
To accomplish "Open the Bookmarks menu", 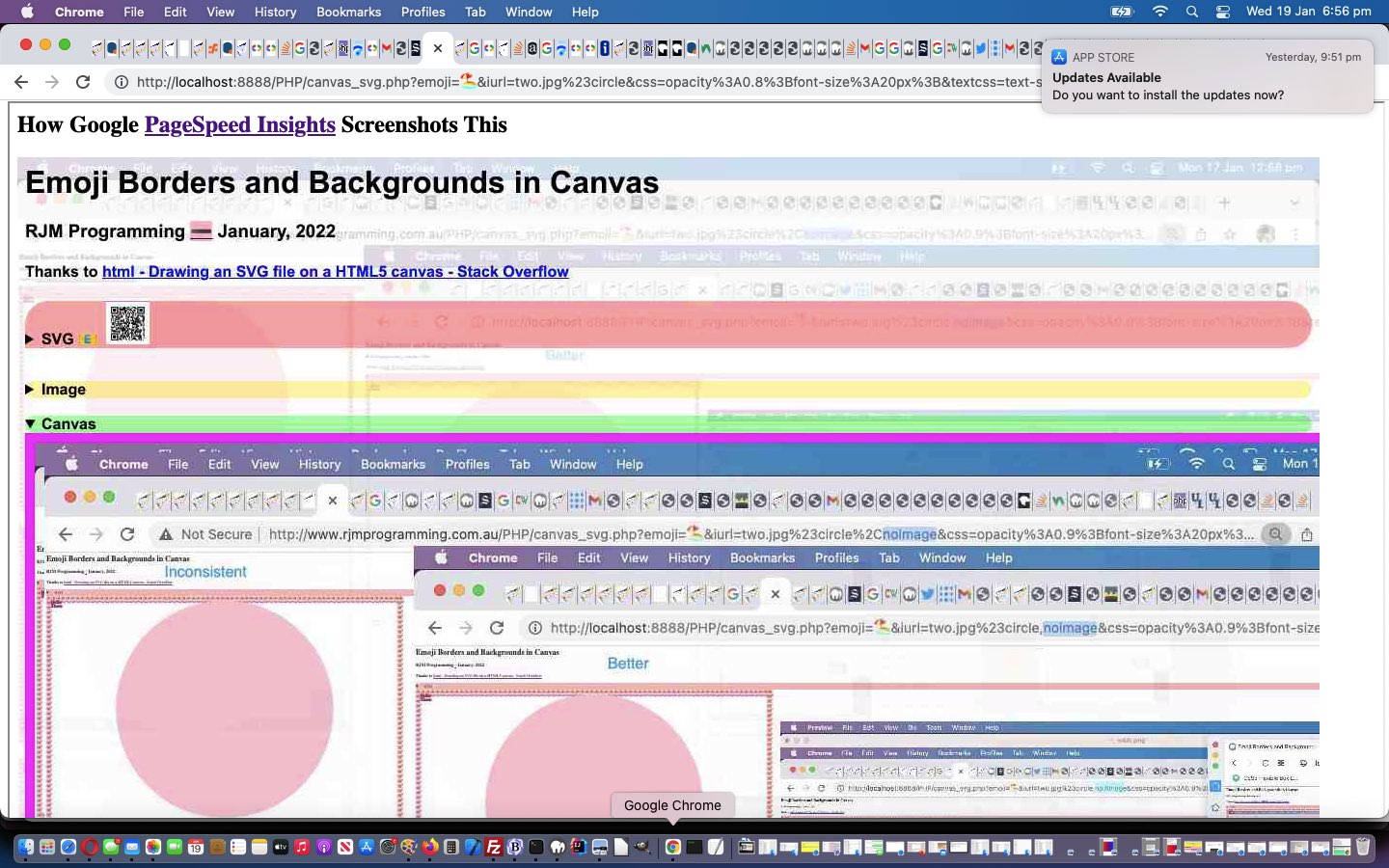I will tap(348, 12).
